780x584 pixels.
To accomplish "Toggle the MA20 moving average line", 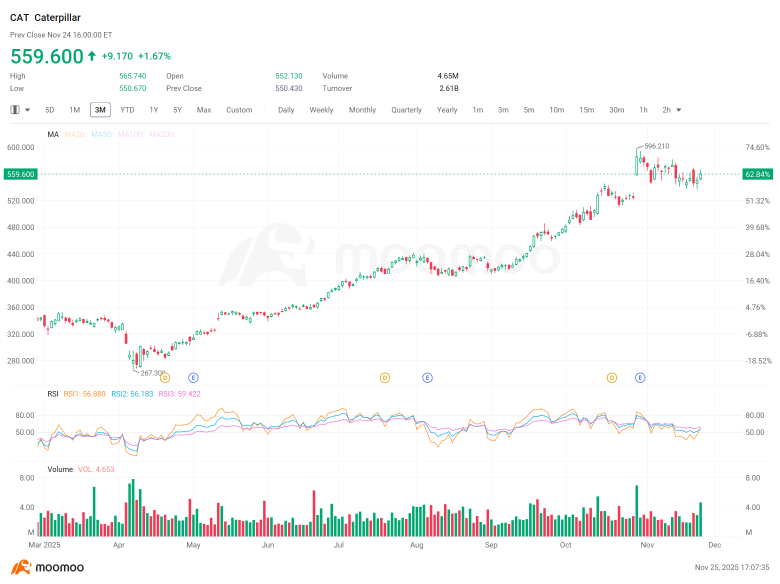I will point(75,134).
